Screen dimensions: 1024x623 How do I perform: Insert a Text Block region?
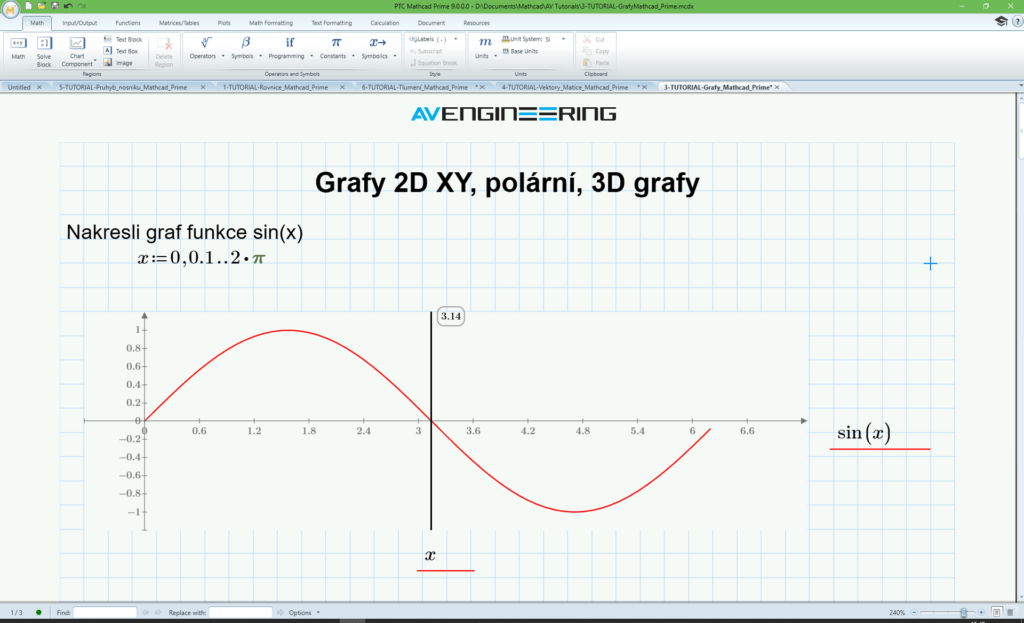pos(123,39)
